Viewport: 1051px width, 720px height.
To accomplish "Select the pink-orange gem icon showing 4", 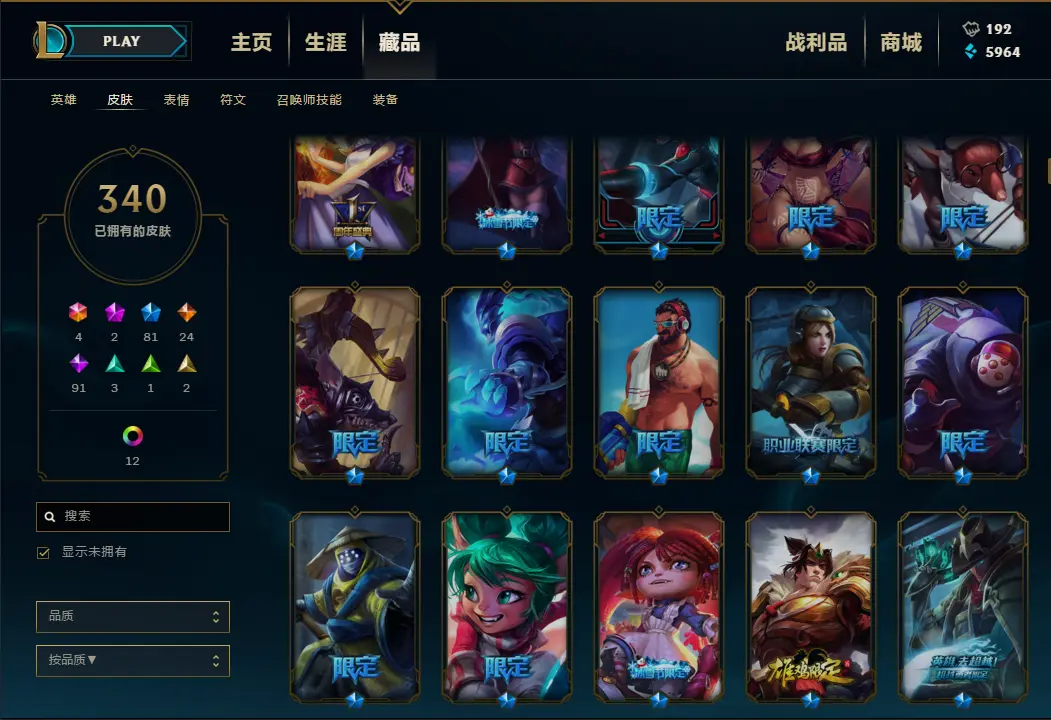I will coord(78,312).
